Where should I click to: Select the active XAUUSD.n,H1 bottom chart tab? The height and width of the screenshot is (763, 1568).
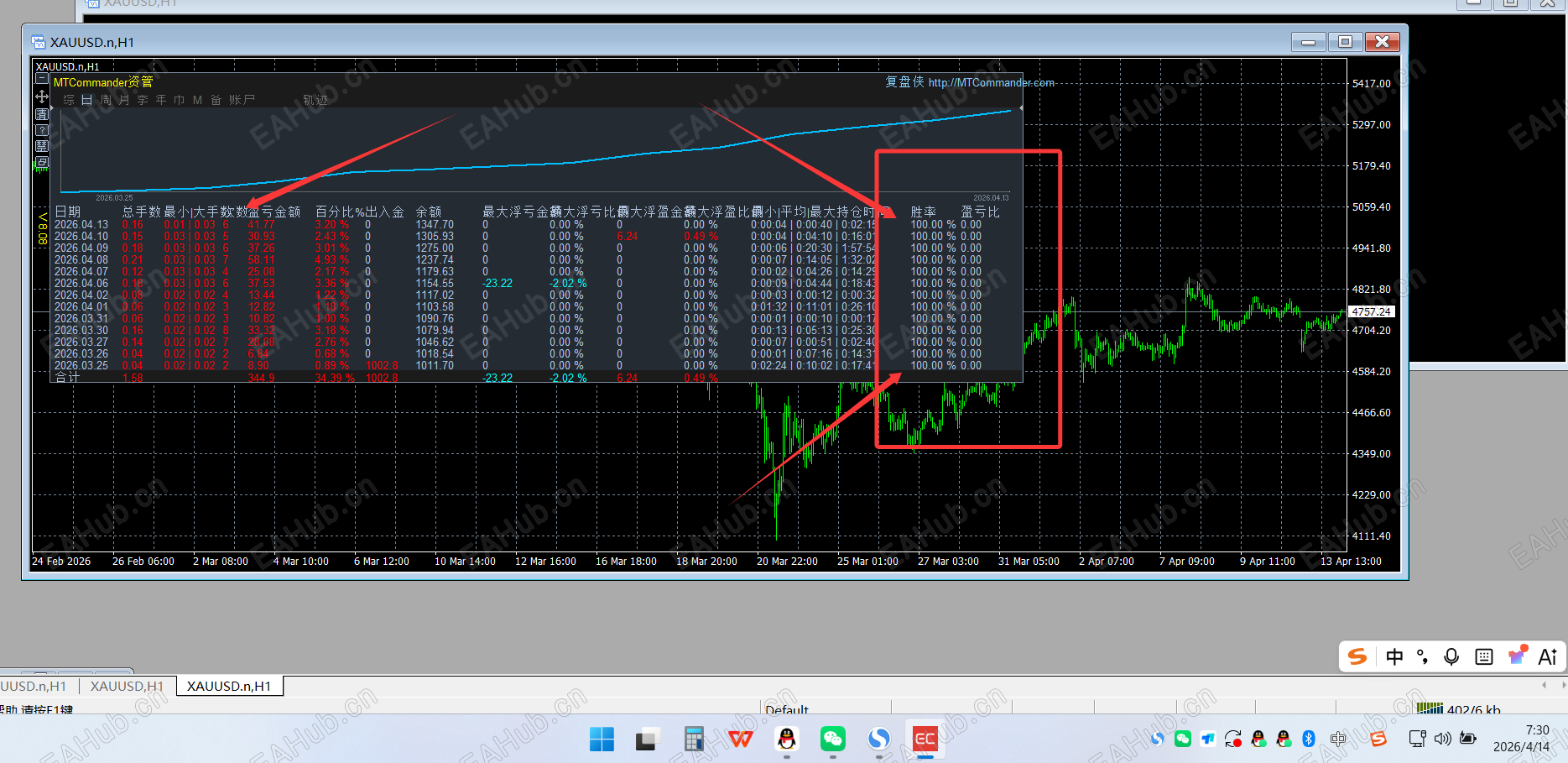click(229, 686)
